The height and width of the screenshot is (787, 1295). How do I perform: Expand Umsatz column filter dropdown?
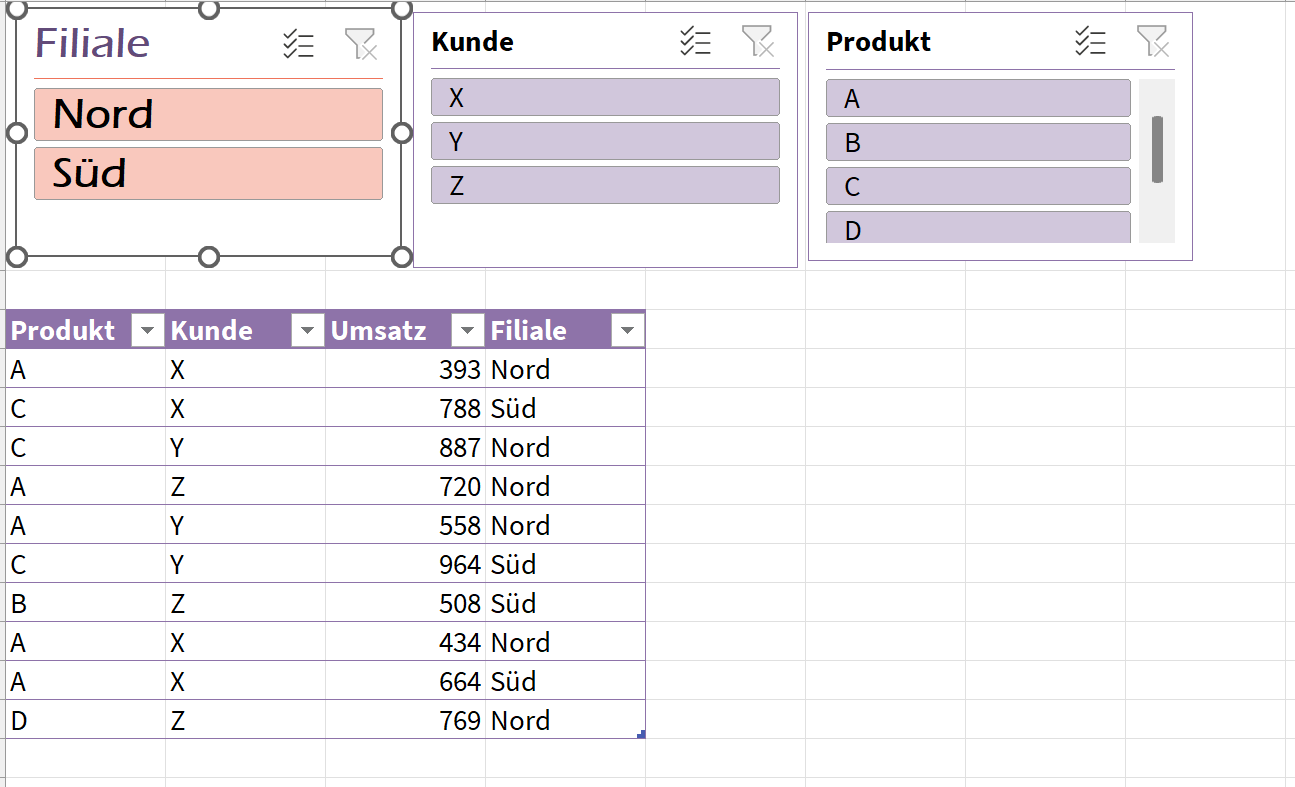[468, 331]
